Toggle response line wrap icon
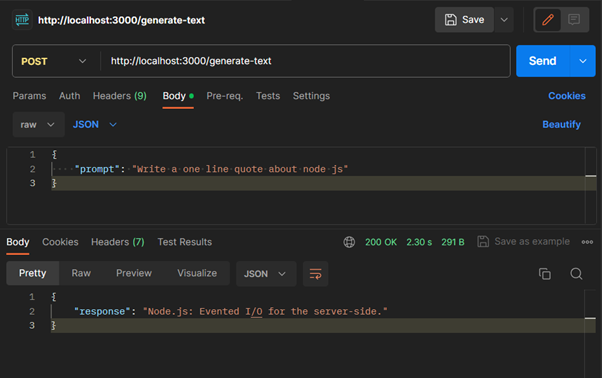The height and width of the screenshot is (378, 602). (316, 274)
